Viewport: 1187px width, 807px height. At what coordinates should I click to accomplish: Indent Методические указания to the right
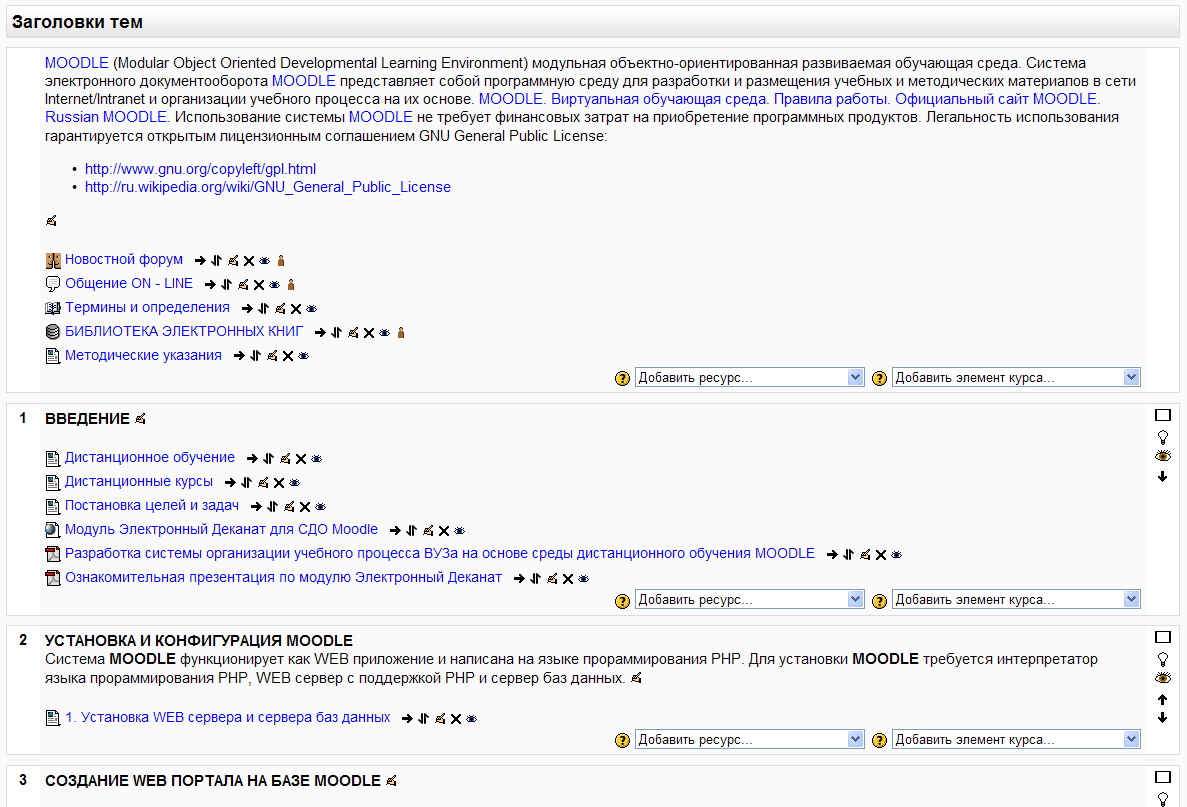point(239,356)
